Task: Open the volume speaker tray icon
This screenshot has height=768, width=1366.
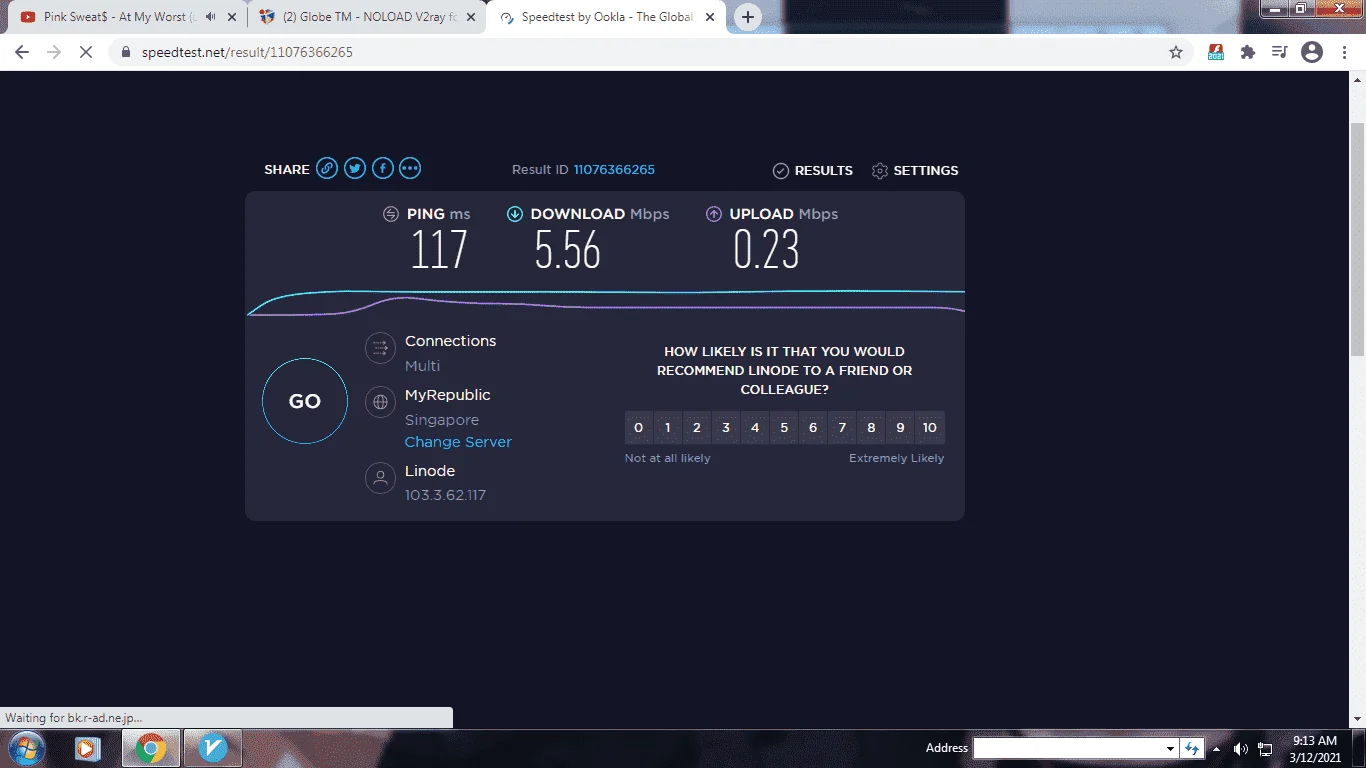Action: 1241,748
